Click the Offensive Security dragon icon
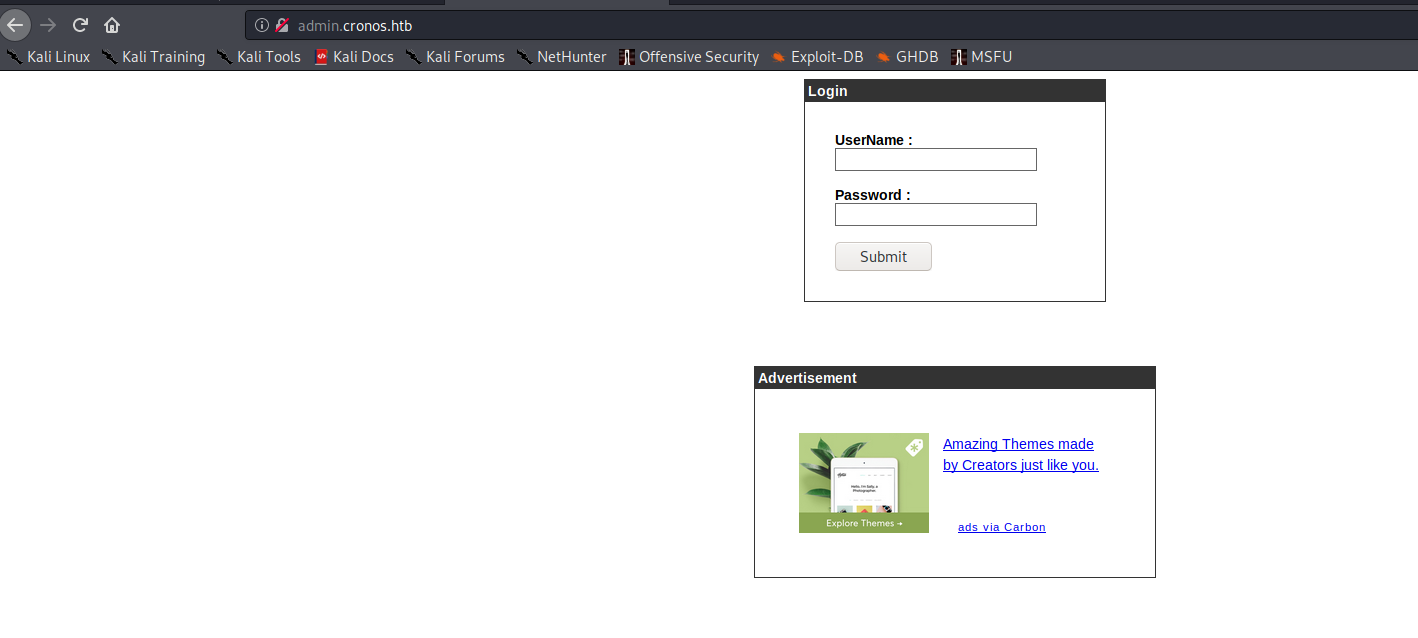The image size is (1418, 638). pos(627,57)
